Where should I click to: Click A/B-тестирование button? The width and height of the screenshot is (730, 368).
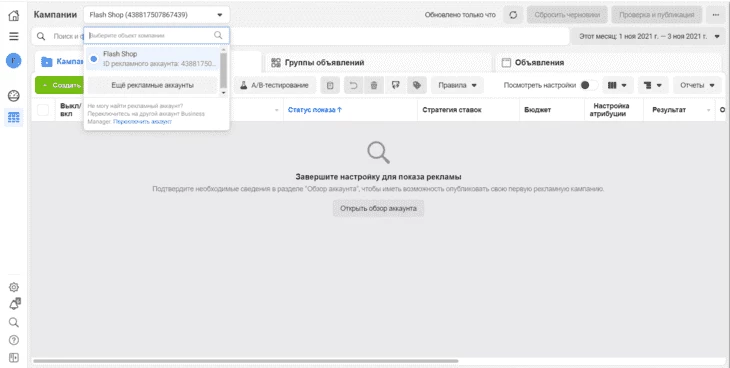click(275, 85)
